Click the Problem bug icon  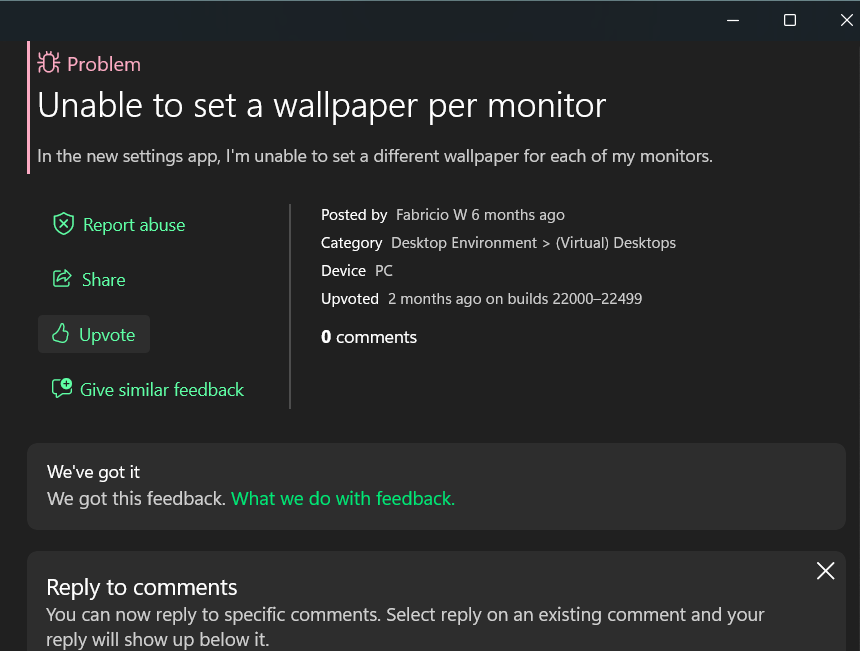coord(49,63)
